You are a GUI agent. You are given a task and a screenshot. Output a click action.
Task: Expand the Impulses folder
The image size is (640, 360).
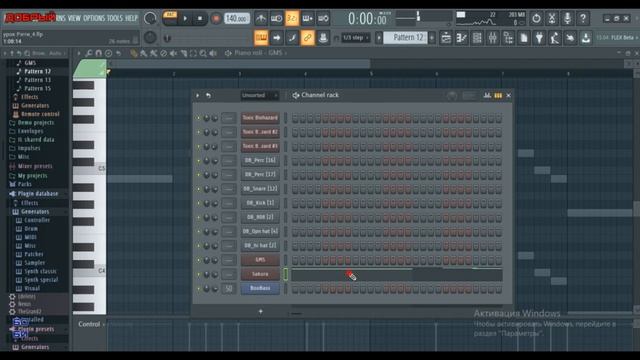[29, 148]
